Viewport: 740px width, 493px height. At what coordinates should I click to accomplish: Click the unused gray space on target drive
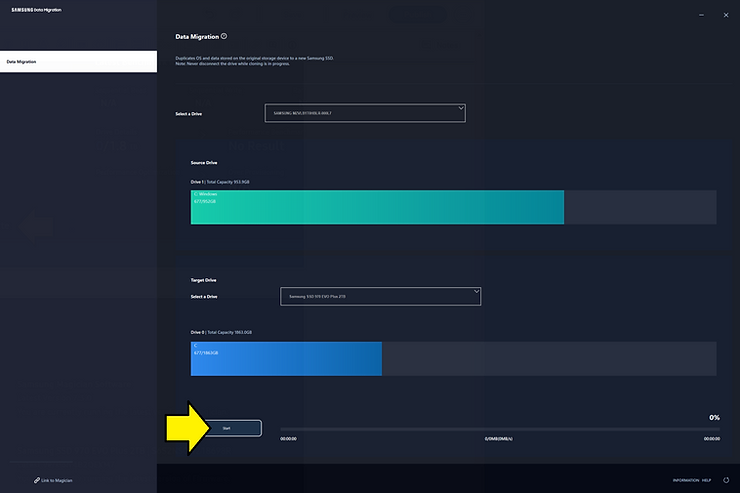548,358
